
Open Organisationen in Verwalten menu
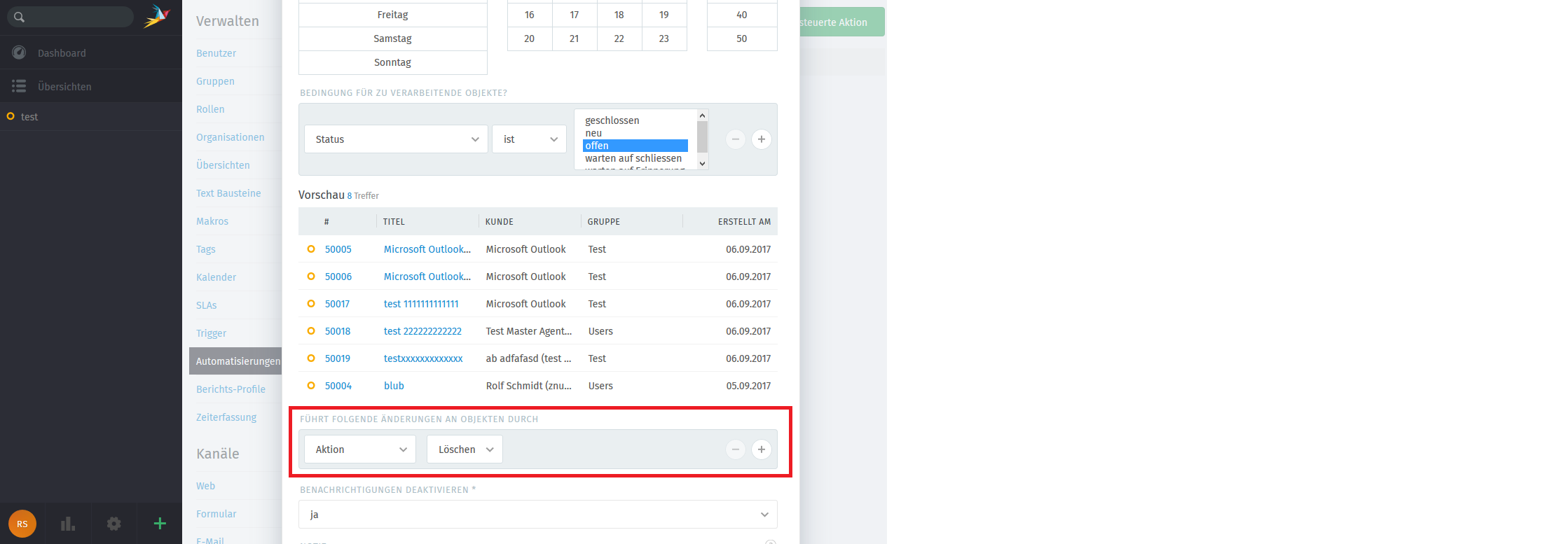coord(230,137)
